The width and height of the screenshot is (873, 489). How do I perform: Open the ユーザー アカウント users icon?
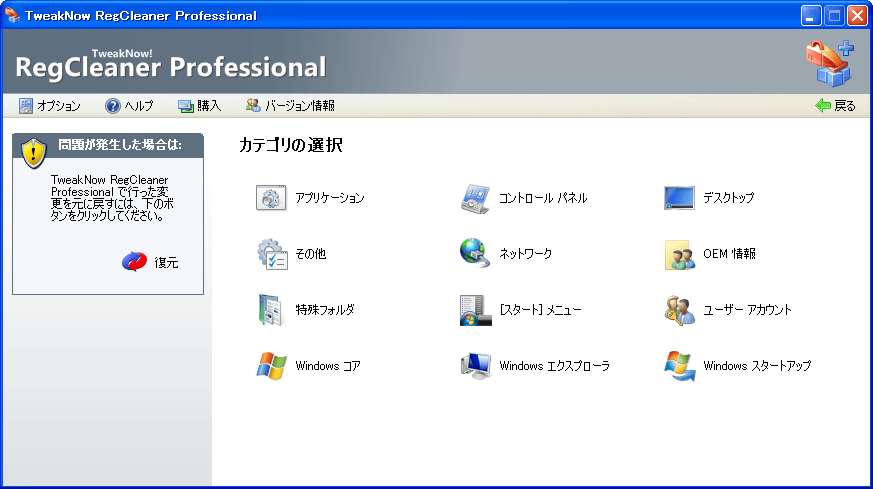click(680, 310)
